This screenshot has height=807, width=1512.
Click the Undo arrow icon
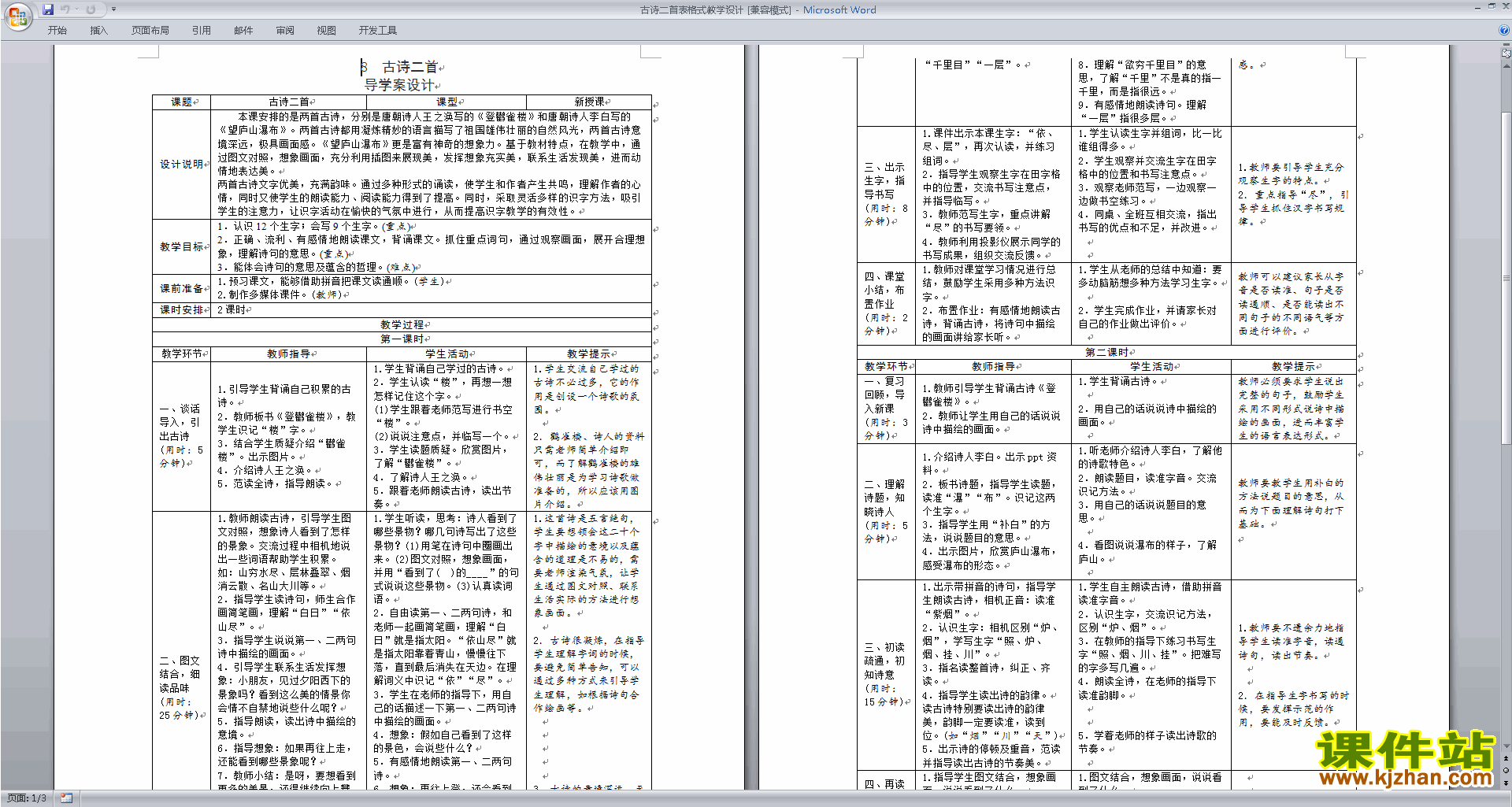[65, 9]
